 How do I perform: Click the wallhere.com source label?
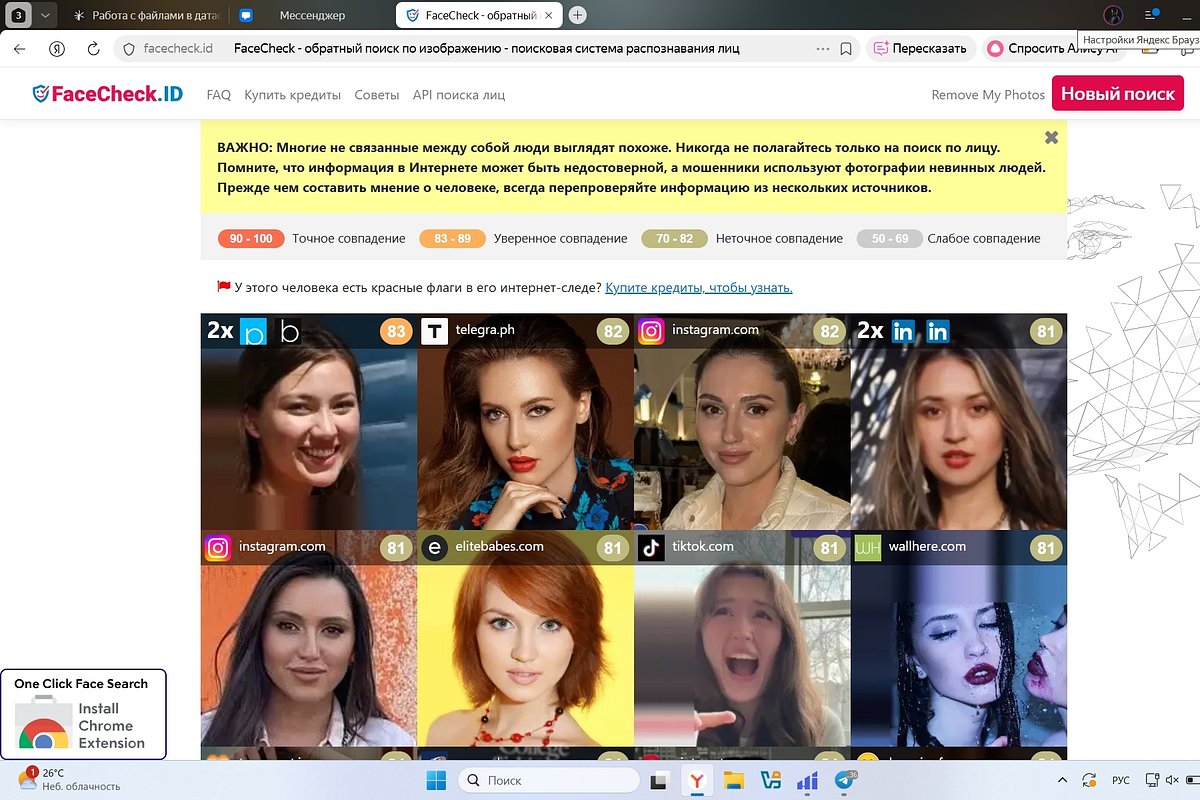point(927,547)
